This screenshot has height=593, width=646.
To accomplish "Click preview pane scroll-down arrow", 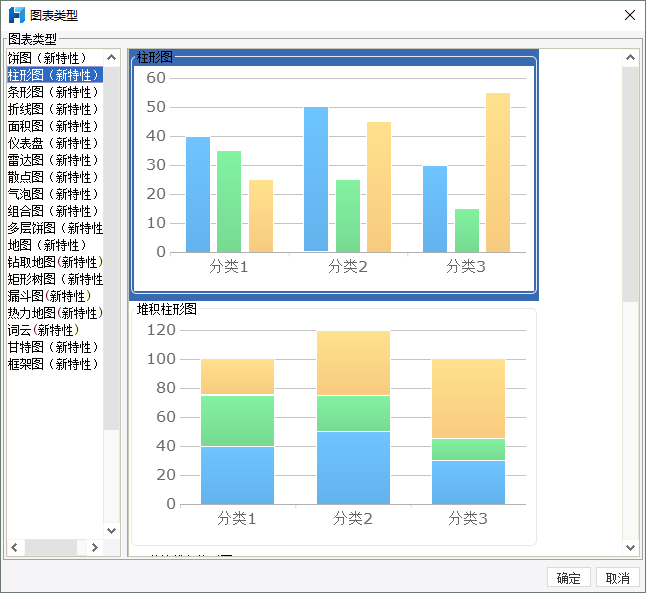I will point(630,548).
